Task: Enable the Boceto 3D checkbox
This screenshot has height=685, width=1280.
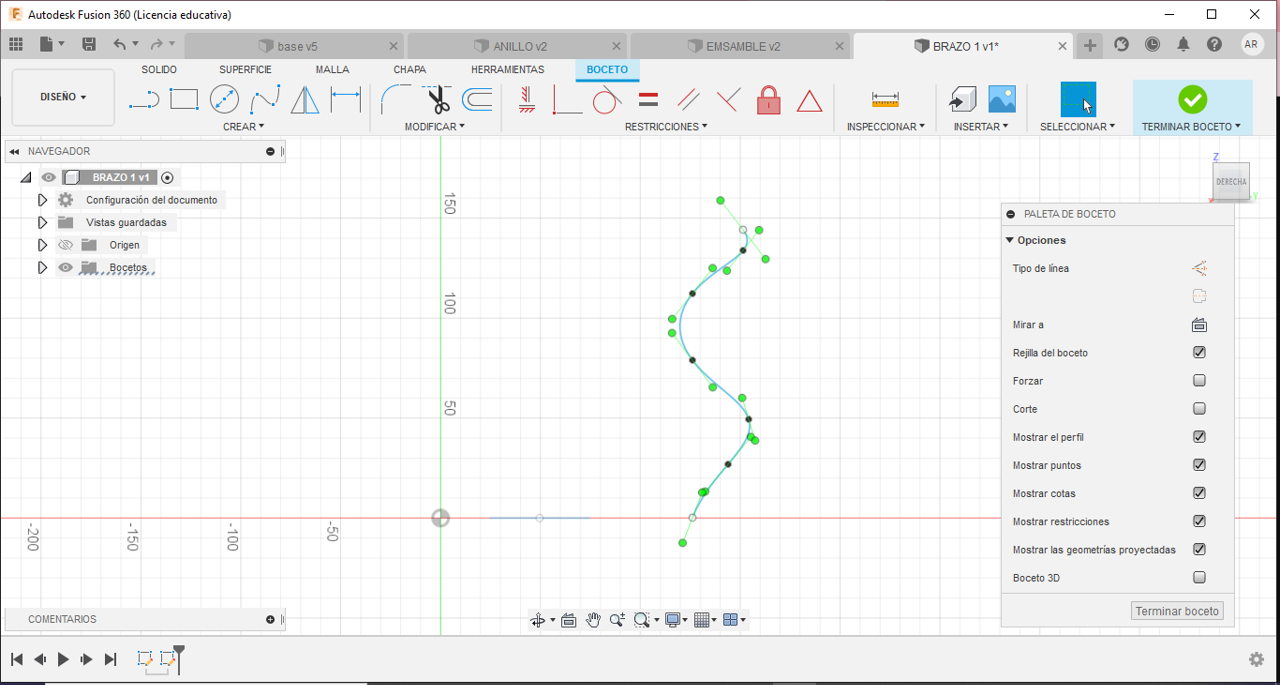Action: (x=1199, y=577)
